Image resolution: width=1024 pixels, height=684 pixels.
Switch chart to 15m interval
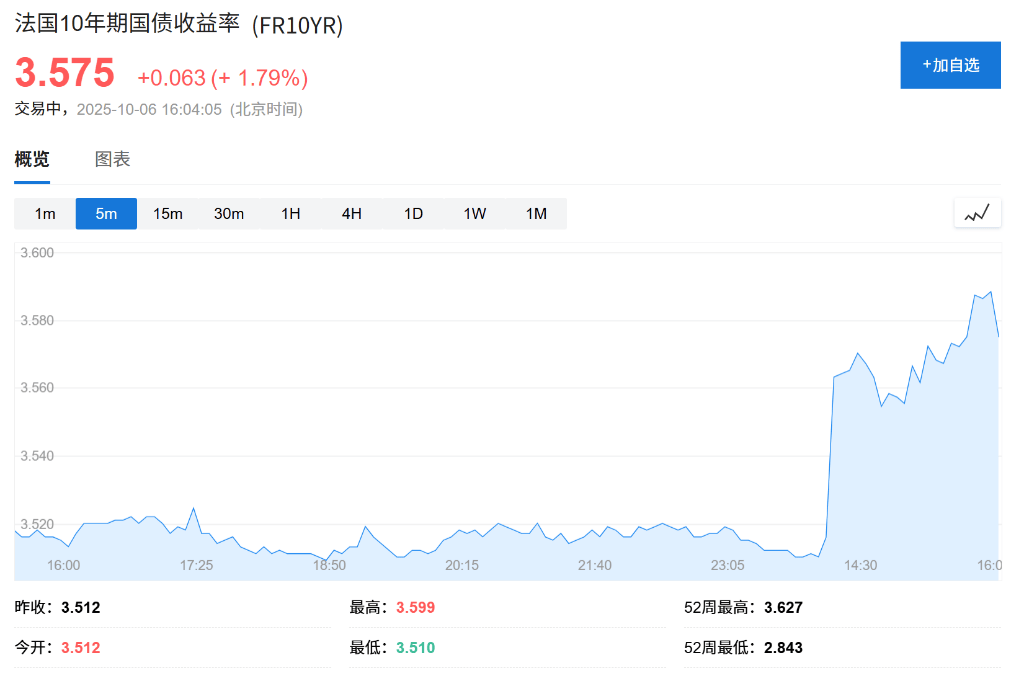(x=168, y=213)
